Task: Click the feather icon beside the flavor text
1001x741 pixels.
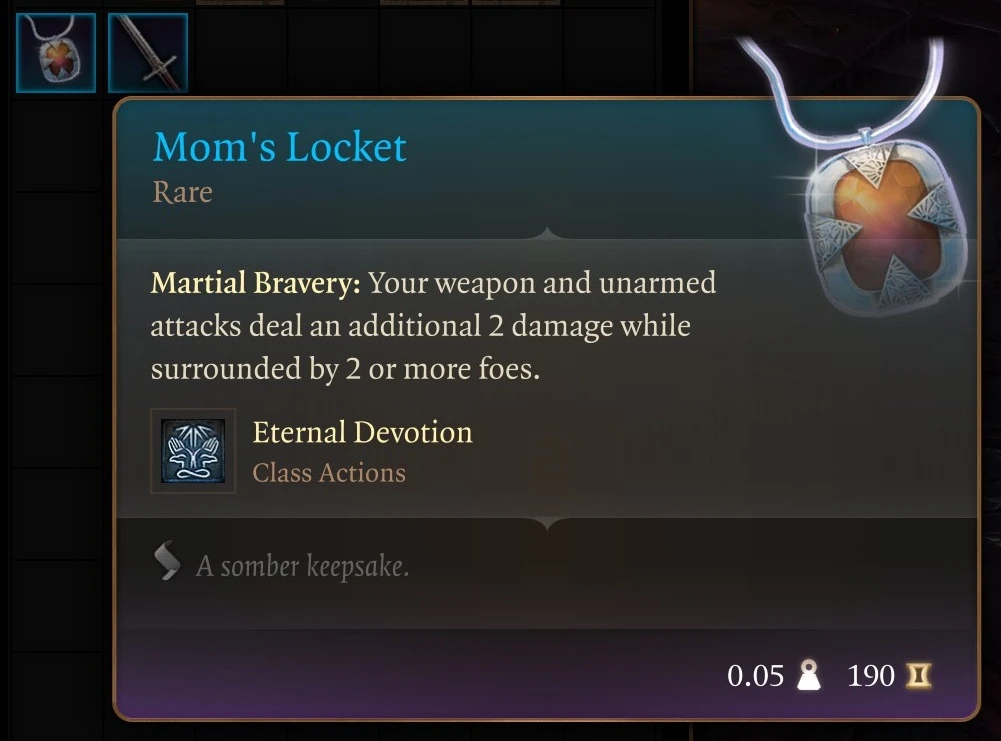Action: pos(167,561)
